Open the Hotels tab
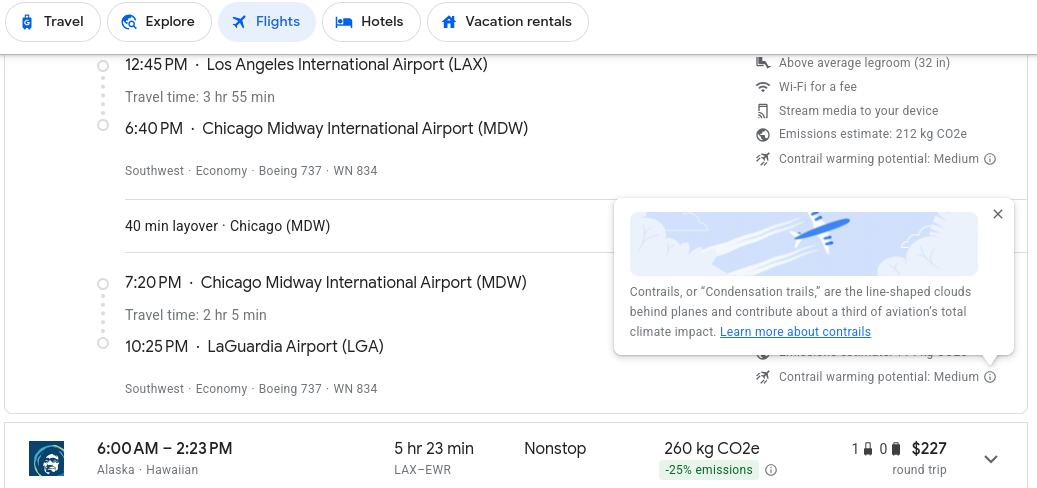1037x488 pixels. (x=370, y=22)
